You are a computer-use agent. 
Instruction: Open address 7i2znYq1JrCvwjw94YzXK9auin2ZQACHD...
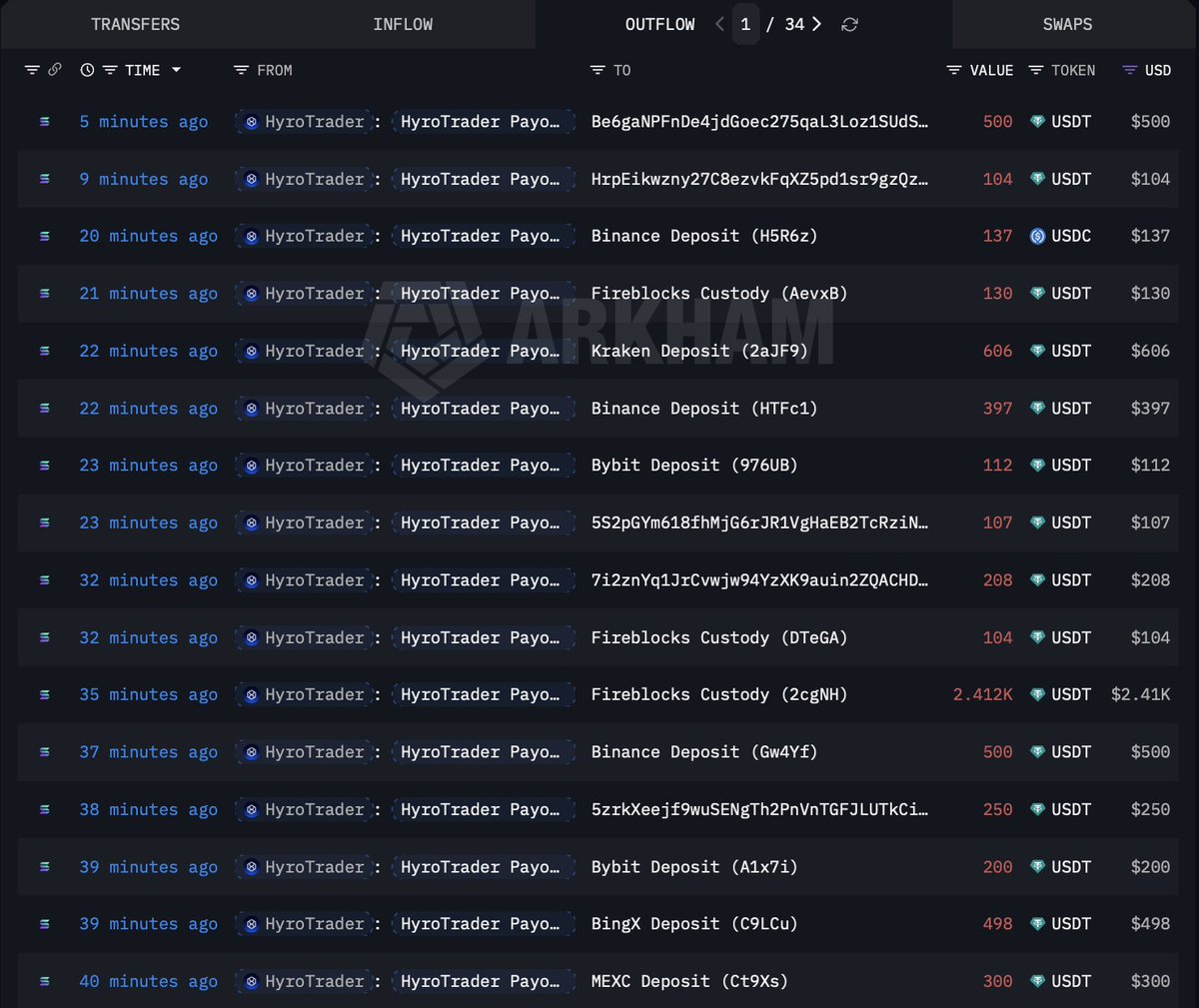759,580
